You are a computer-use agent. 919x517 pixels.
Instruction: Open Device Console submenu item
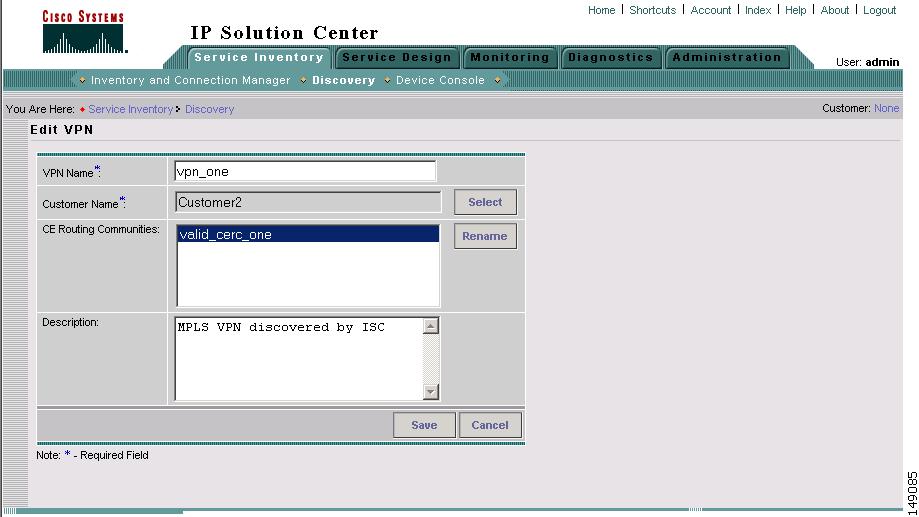(440, 80)
